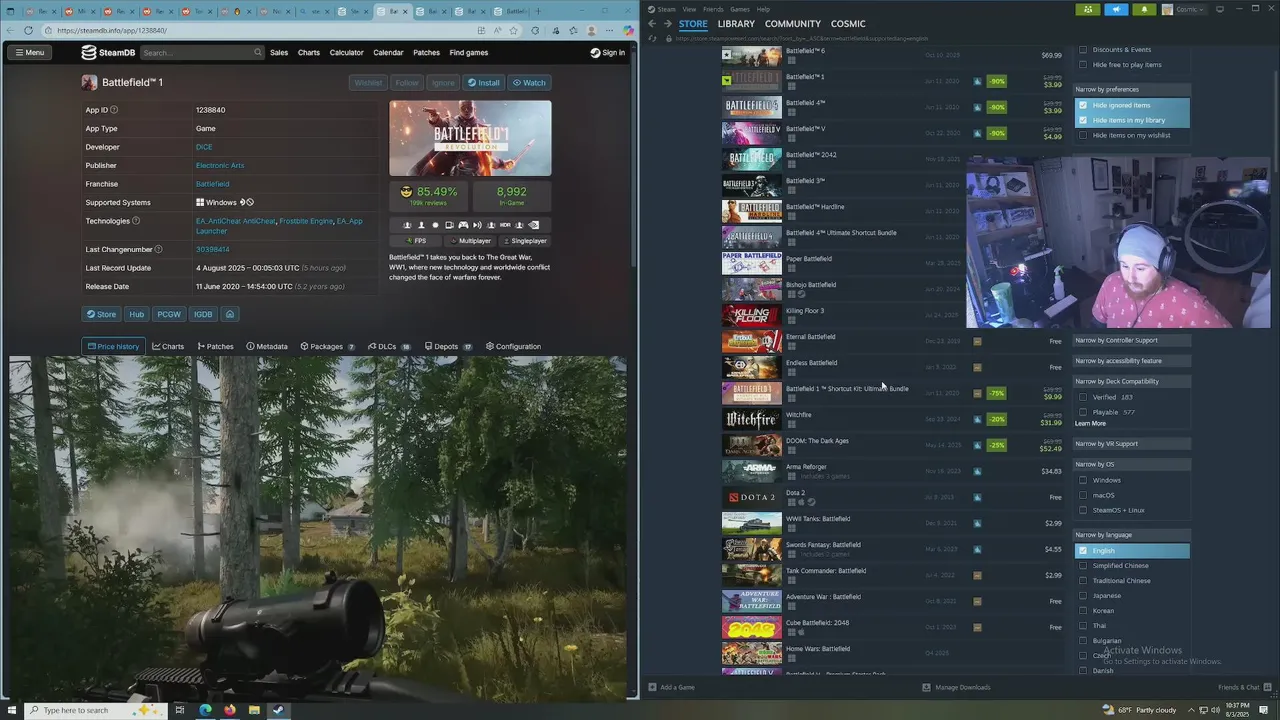
Task: Click the green Steam friends icon button
Action: 1088,9
